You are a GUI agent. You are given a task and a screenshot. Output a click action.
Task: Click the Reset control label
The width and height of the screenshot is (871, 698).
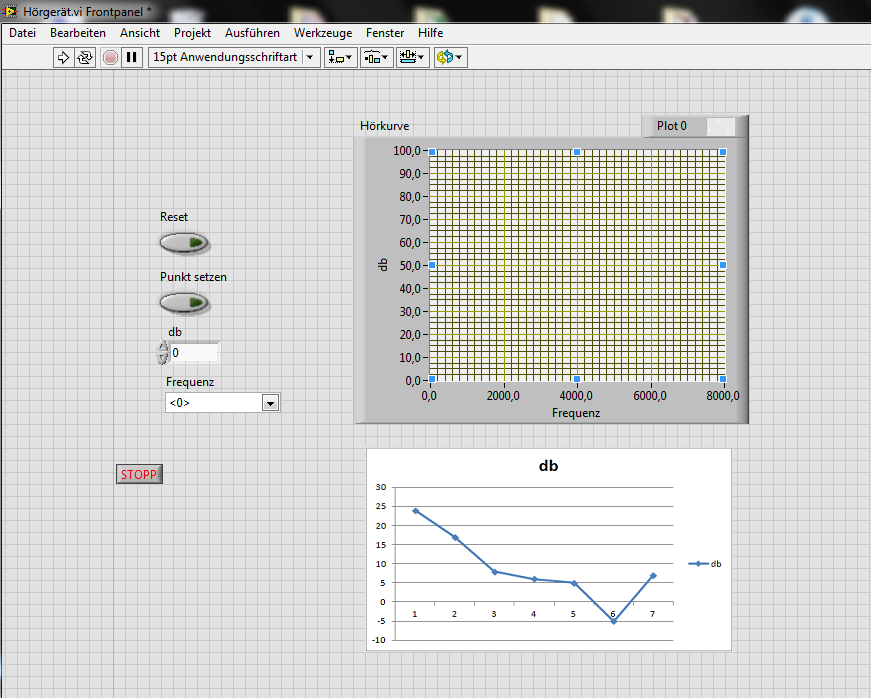(174, 217)
